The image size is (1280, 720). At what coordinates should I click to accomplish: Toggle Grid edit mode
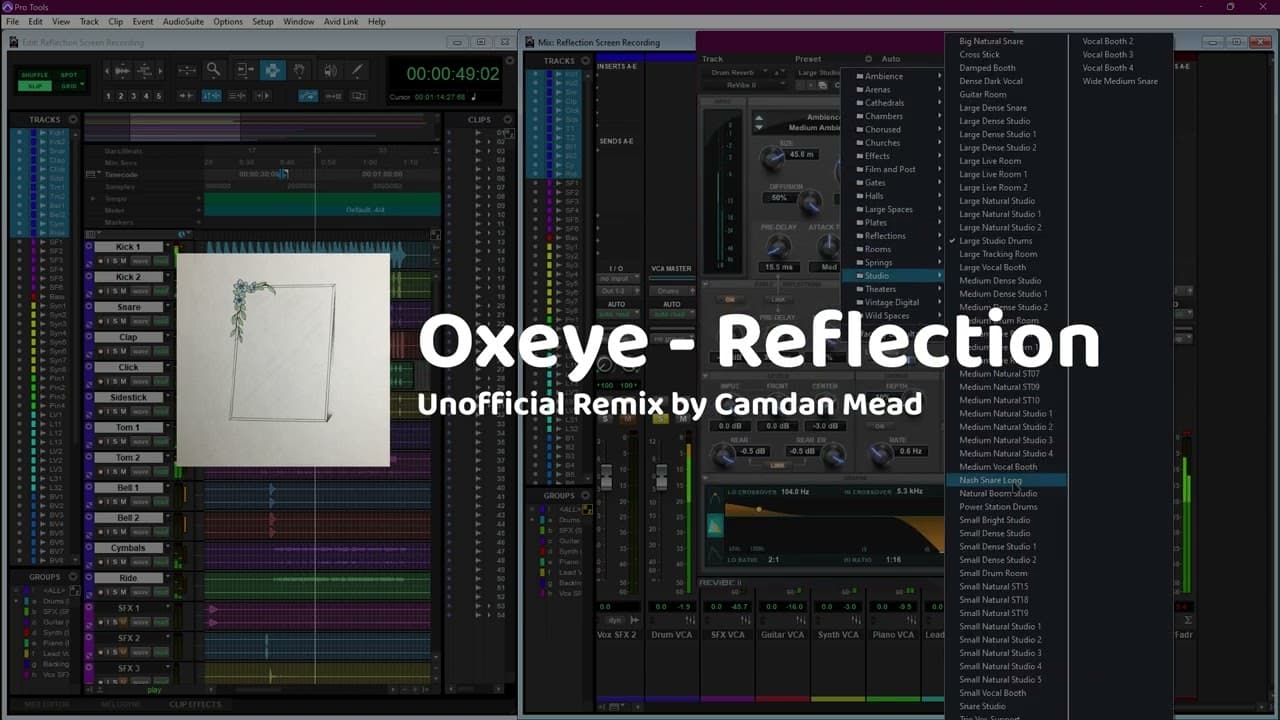(x=69, y=86)
